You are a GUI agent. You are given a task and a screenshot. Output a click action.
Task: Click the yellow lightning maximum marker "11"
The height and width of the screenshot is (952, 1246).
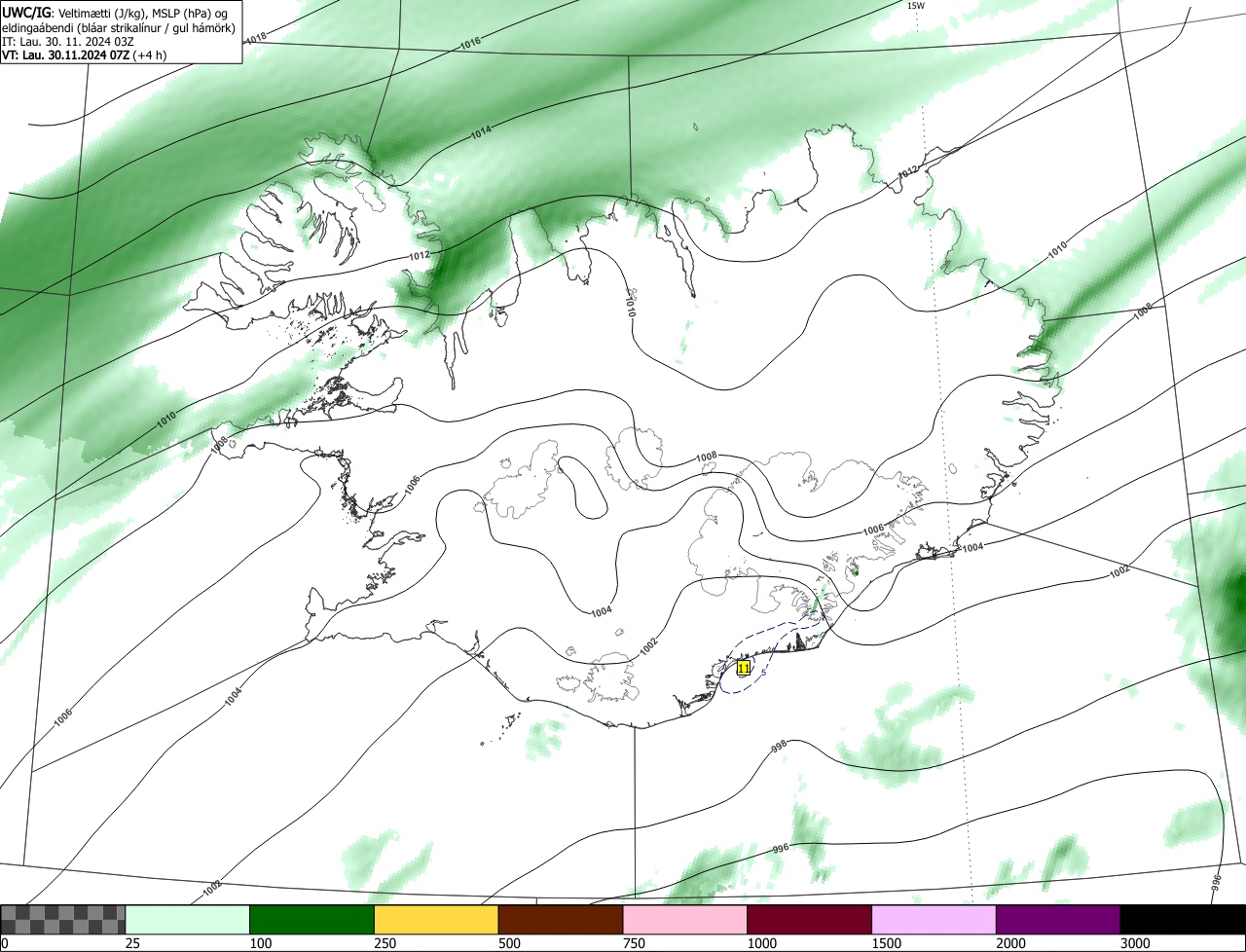click(744, 668)
